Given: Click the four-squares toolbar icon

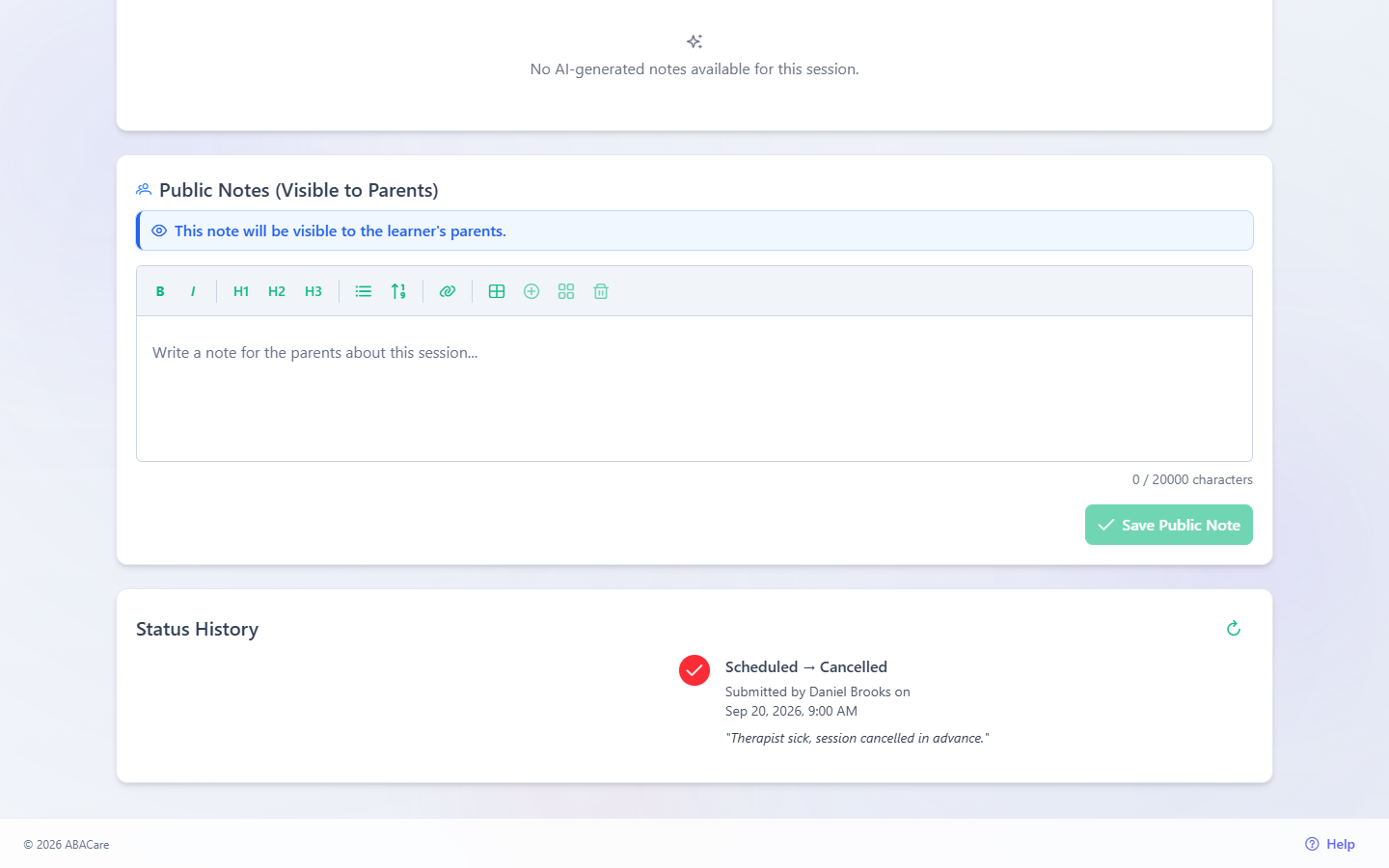Looking at the screenshot, I should 566,291.
